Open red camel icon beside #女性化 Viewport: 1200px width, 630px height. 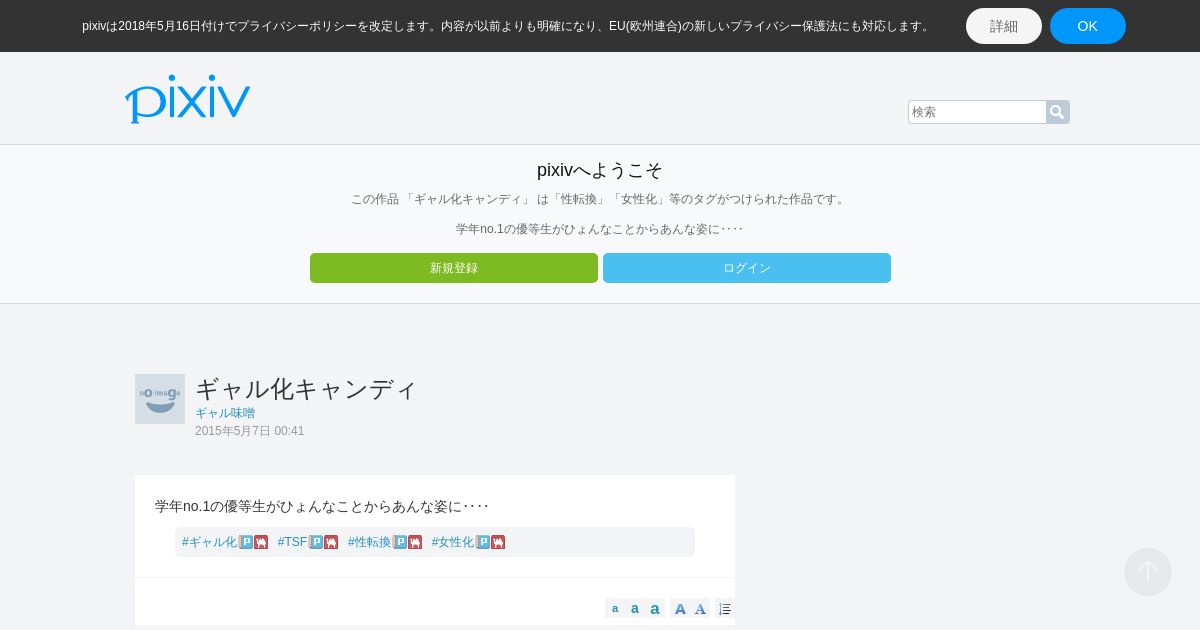point(498,542)
